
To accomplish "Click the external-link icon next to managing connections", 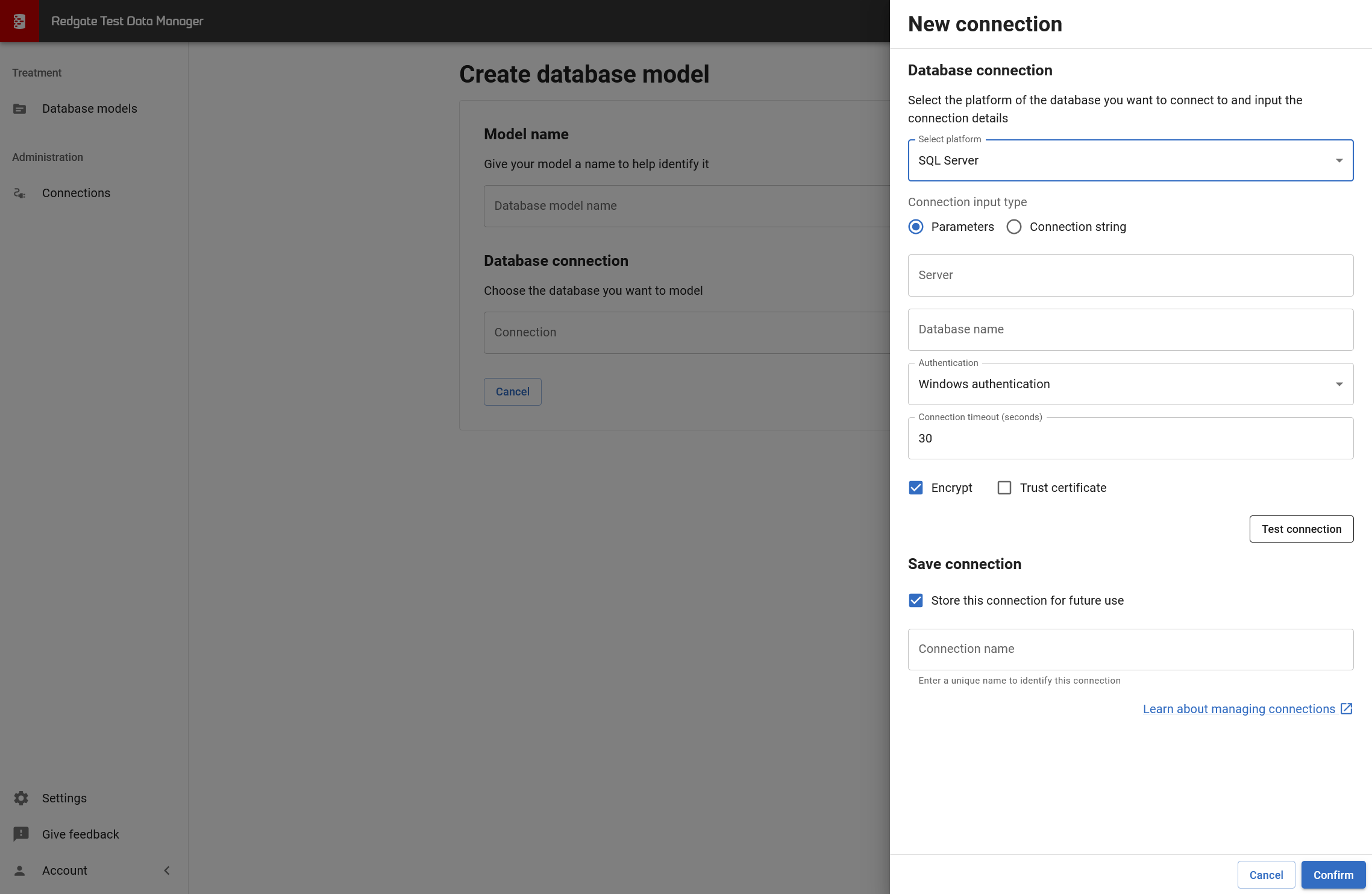I will pyautogui.click(x=1347, y=709).
